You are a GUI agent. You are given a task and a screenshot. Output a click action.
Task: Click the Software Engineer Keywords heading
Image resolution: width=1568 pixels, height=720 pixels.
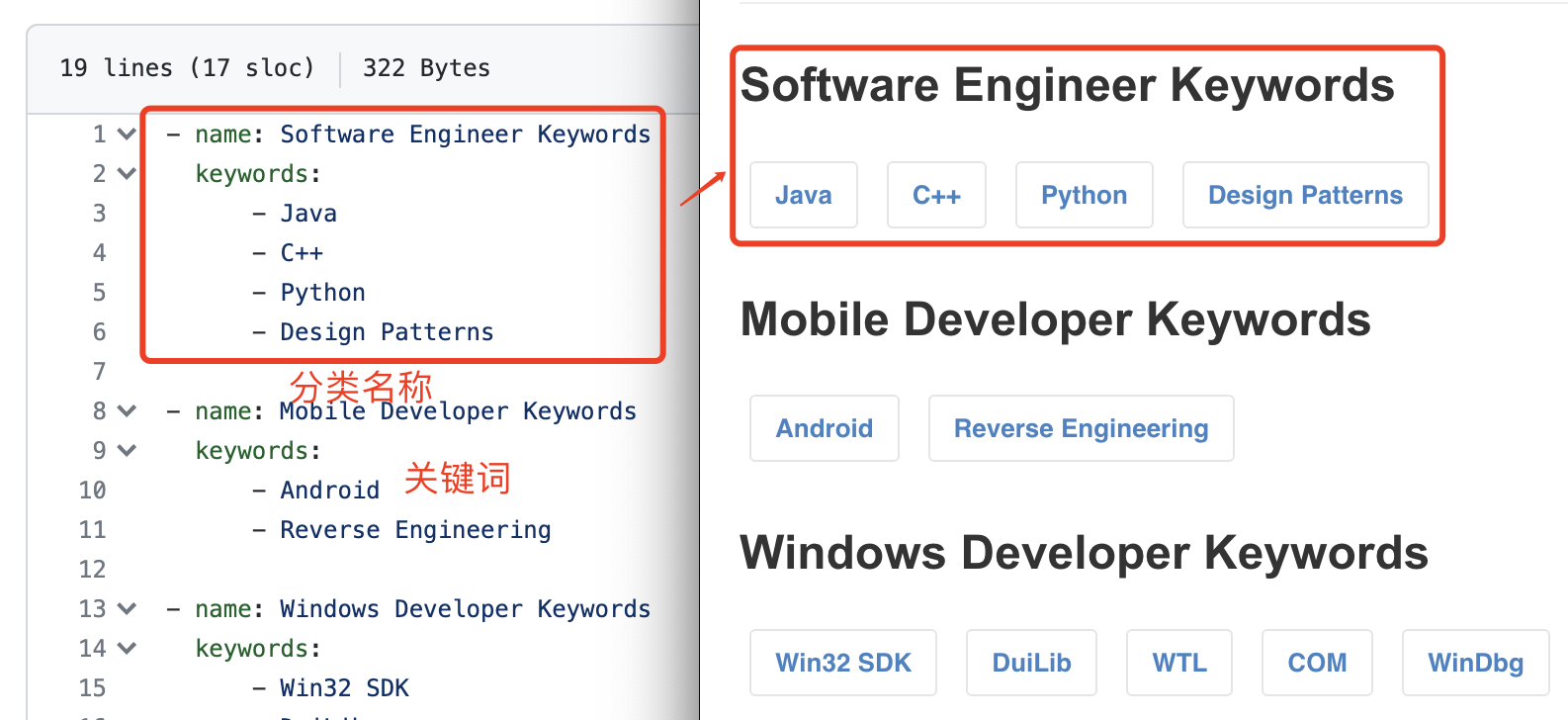pos(1067,85)
